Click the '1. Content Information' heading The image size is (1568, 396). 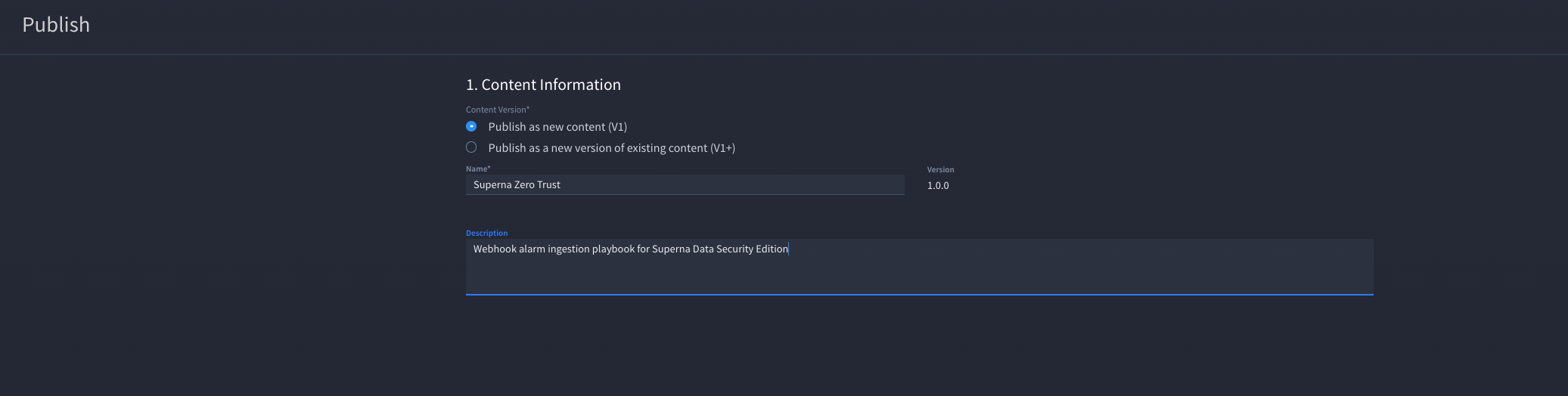point(543,85)
